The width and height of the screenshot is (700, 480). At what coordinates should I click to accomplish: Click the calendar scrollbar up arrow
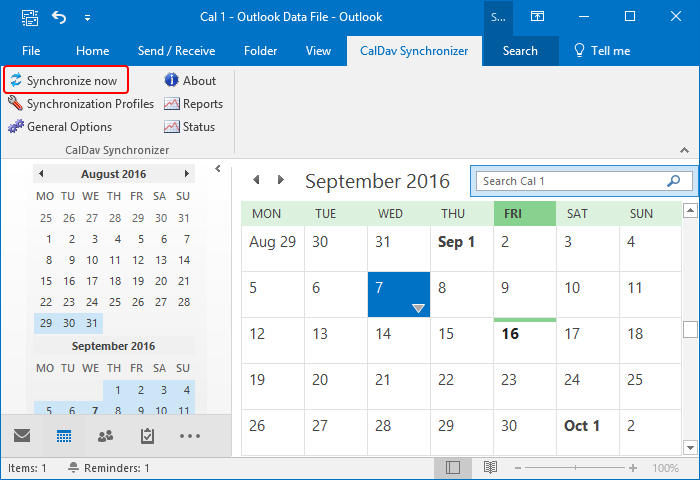point(690,210)
